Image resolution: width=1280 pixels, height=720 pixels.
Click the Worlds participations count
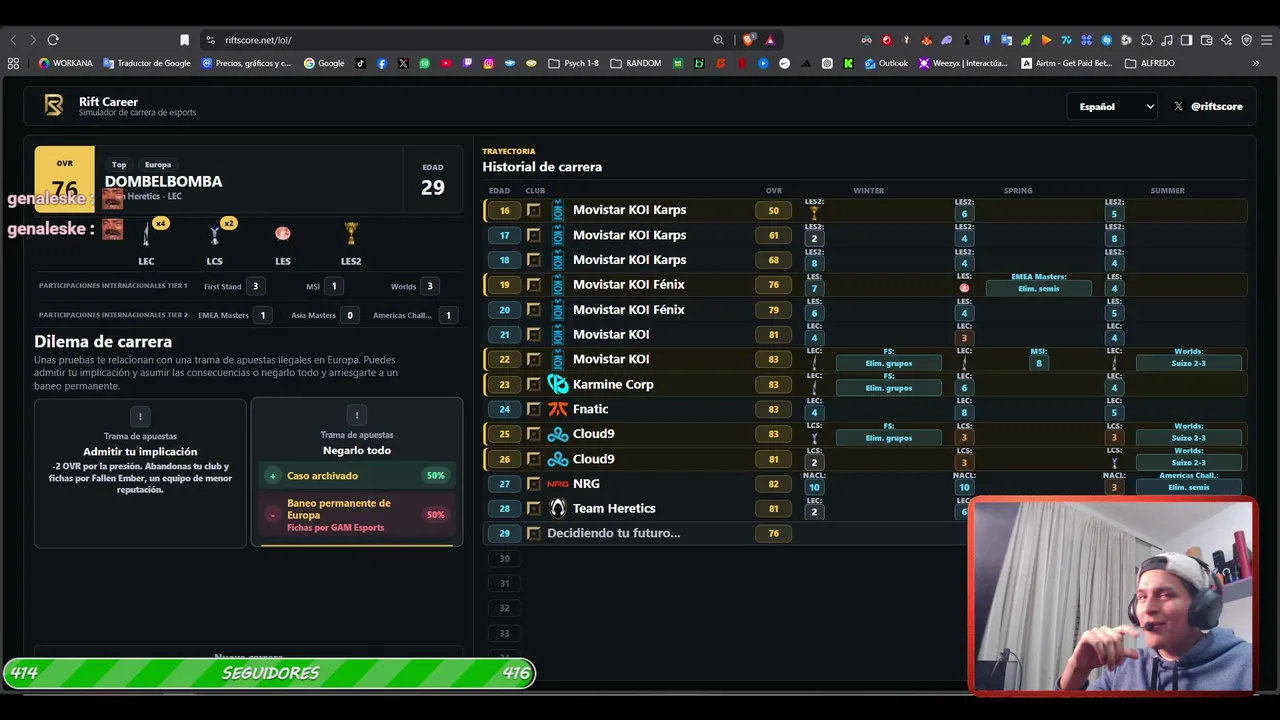[x=430, y=286]
